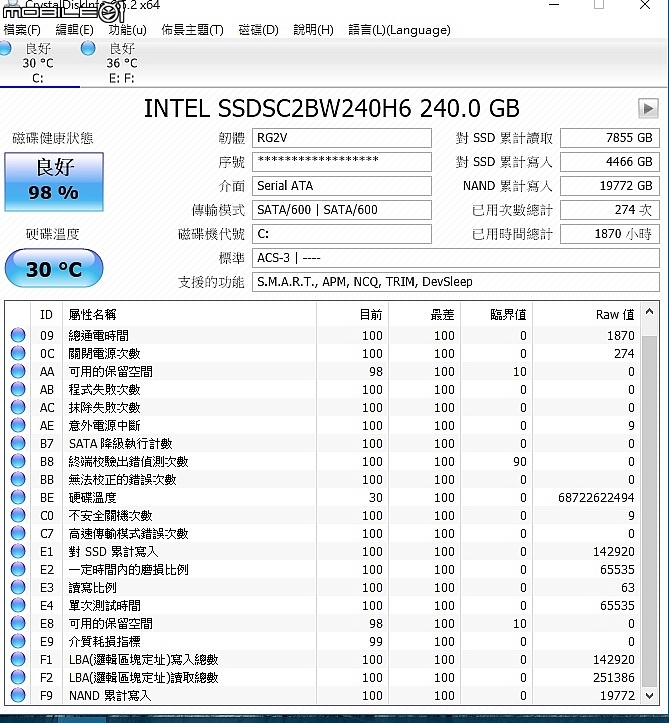Close the CrystalDiskInfo window

[645, 5]
